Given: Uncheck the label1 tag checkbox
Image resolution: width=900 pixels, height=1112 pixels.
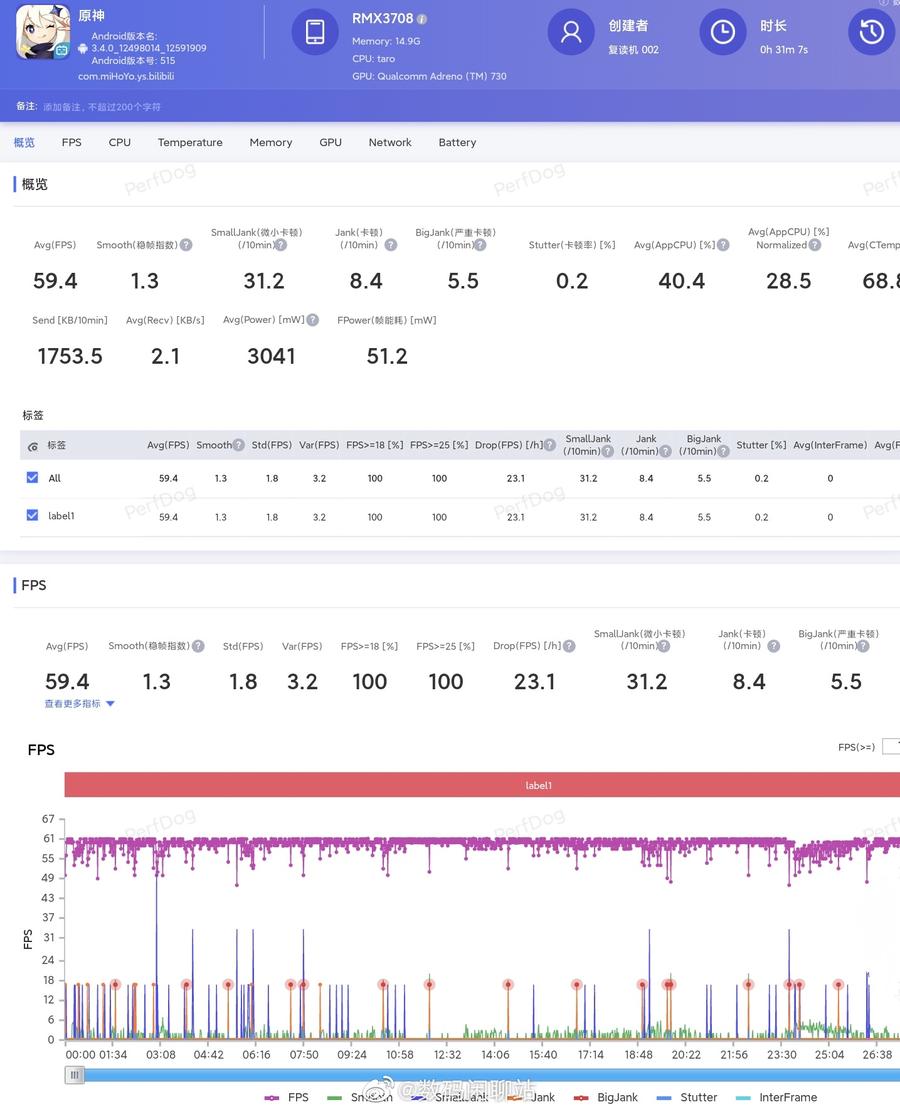Looking at the screenshot, I should click(33, 516).
